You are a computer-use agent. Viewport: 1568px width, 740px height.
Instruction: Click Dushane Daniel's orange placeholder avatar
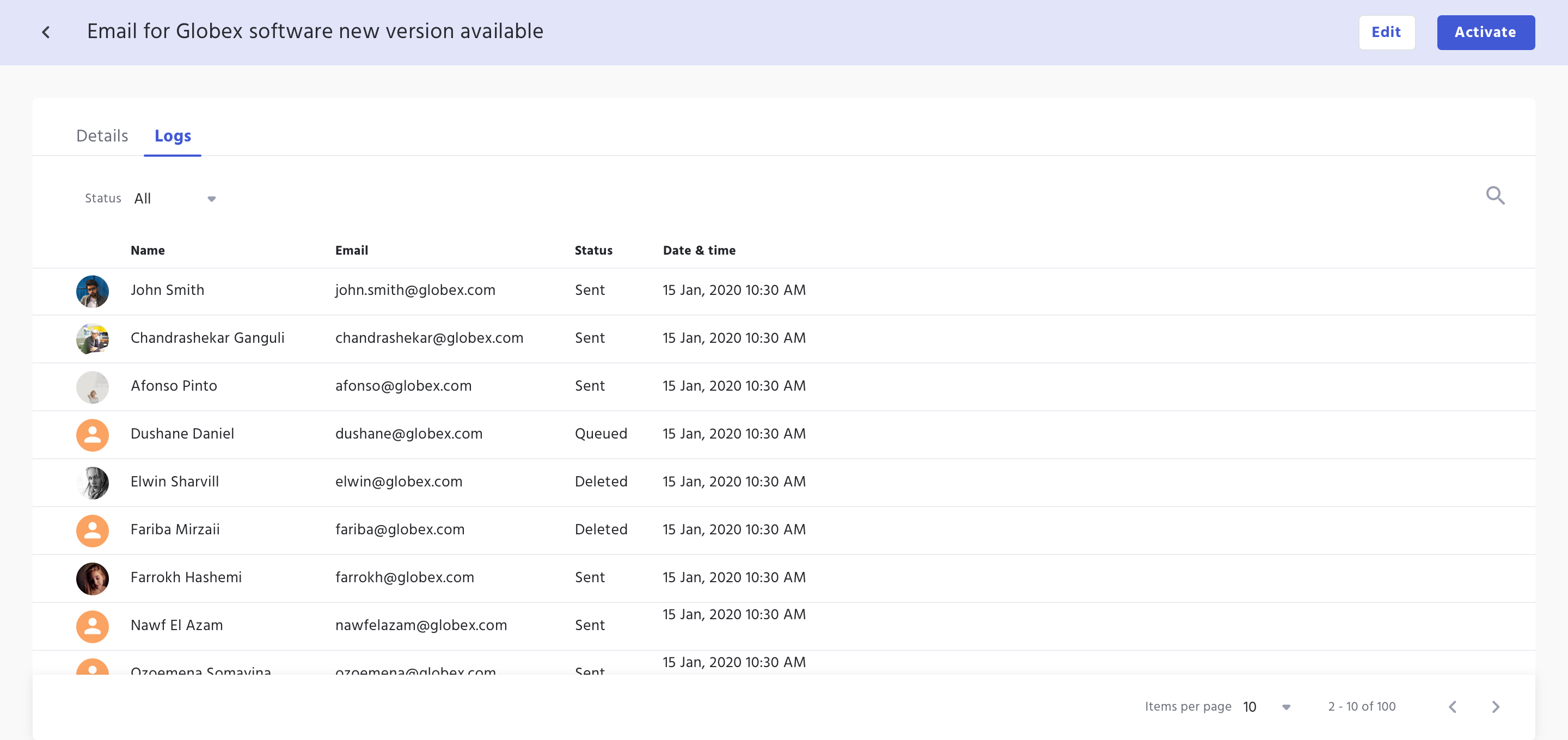tap(93, 435)
